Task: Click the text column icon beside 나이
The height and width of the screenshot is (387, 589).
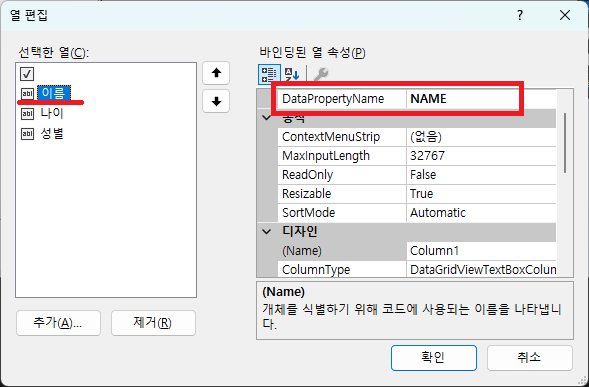Action: [27, 113]
